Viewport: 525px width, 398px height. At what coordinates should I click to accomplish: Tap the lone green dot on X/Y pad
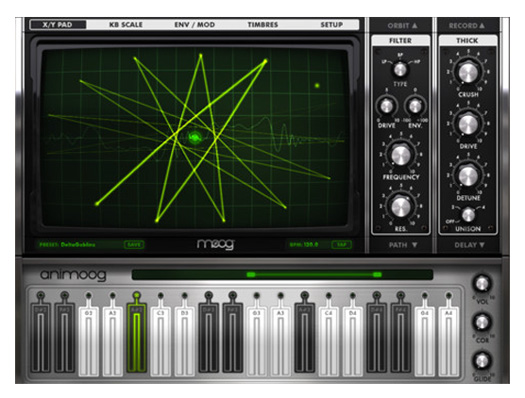tap(317, 86)
